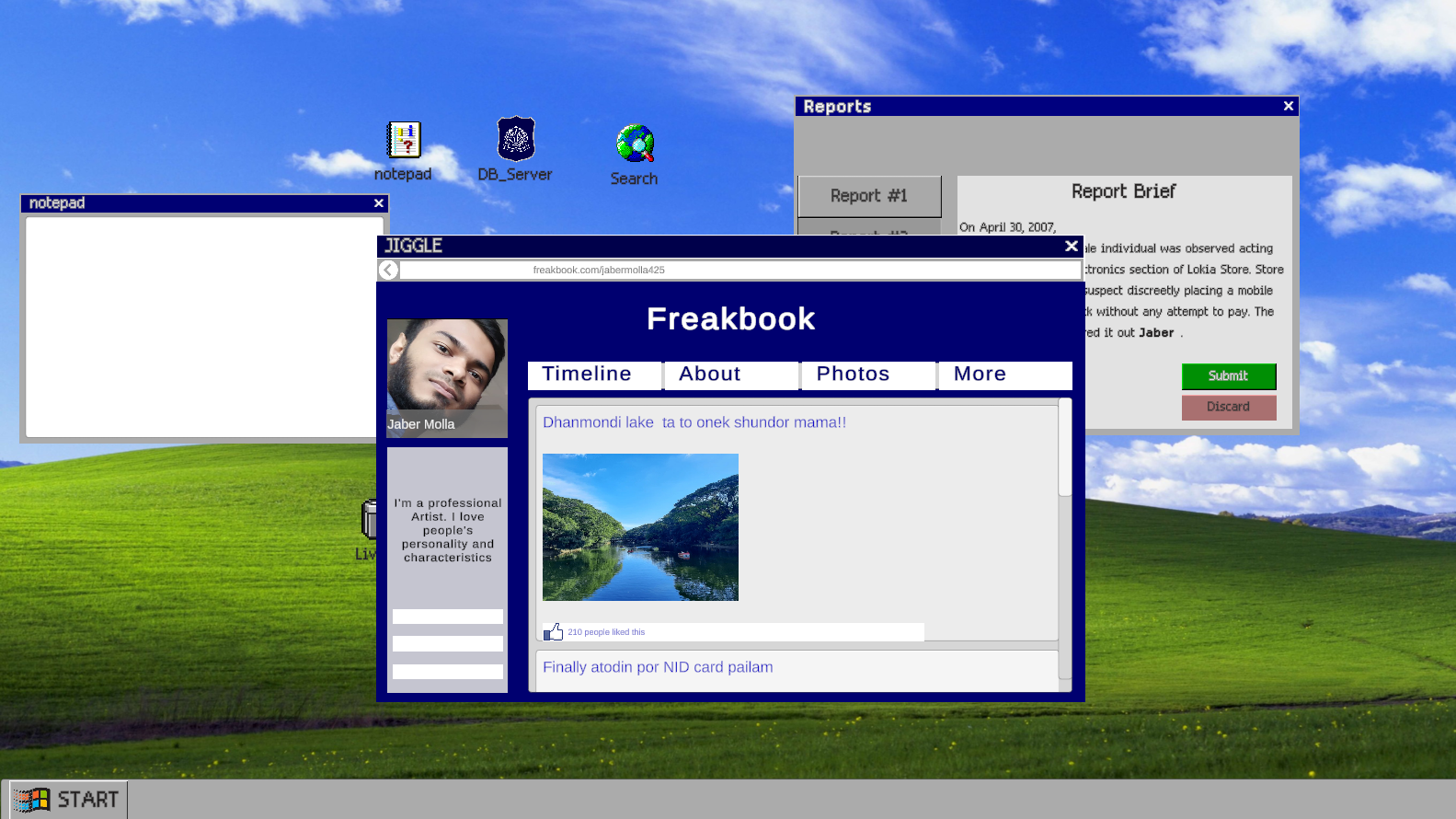Screen dimensions: 1456x819
Task: Click the Freakbook feed scrollbar thumb
Action: coord(1065,447)
